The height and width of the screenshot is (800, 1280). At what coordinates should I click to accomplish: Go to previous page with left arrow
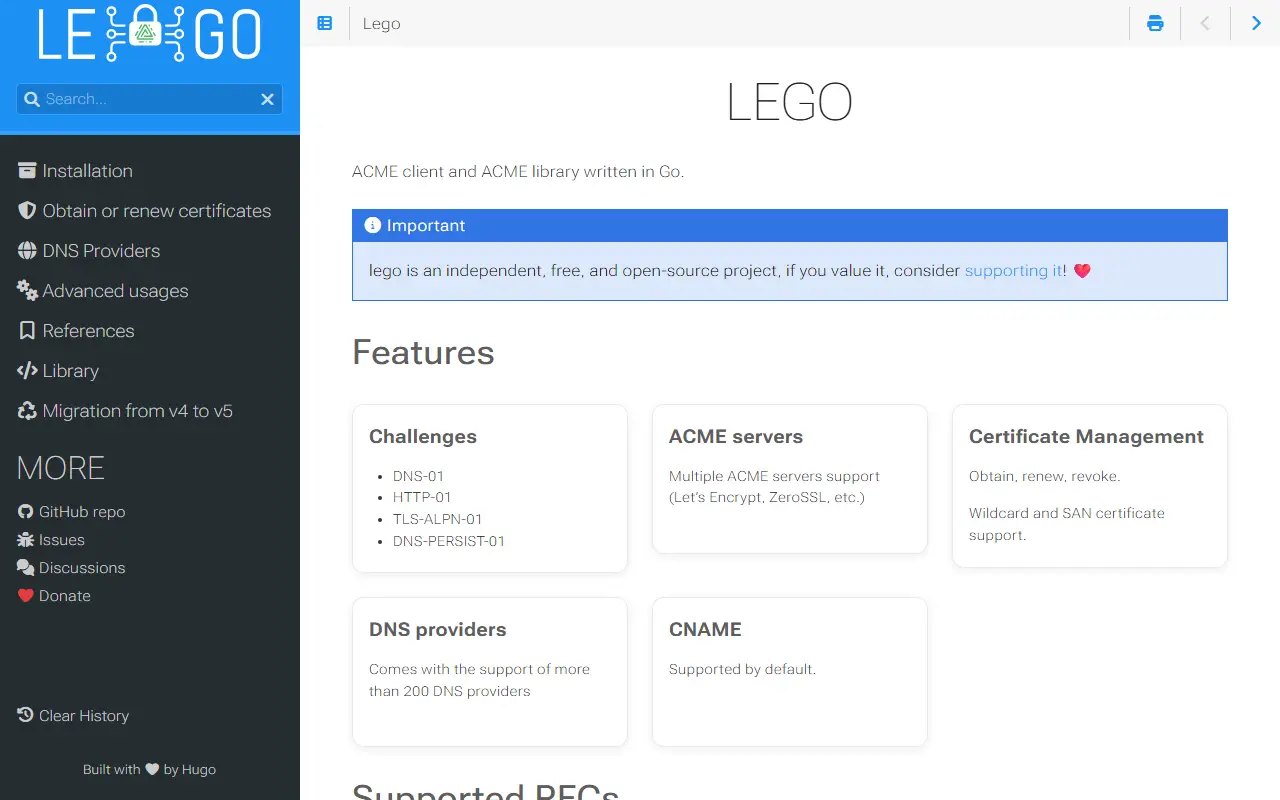[x=1205, y=23]
